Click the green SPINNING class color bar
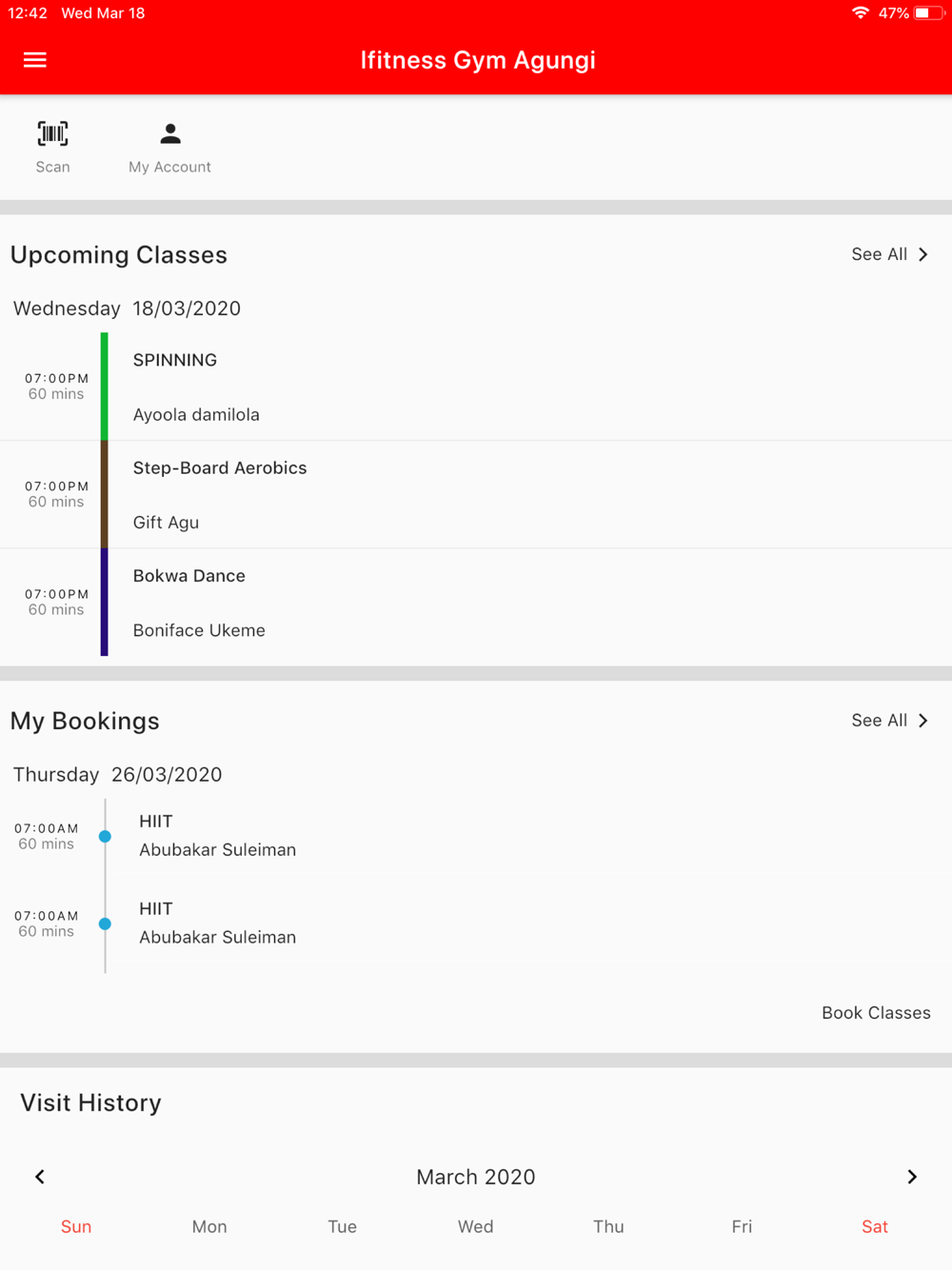 point(105,387)
